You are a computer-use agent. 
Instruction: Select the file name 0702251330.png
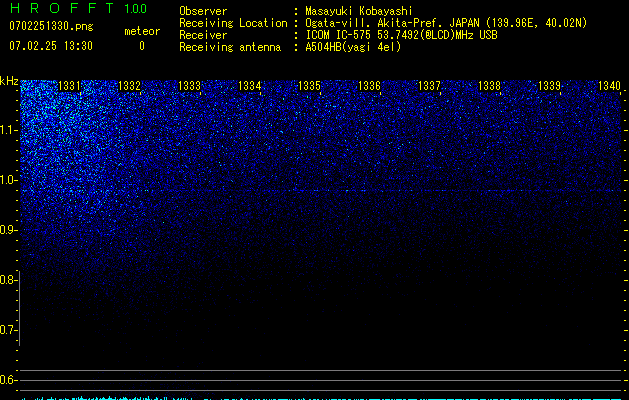pyautogui.click(x=51, y=27)
